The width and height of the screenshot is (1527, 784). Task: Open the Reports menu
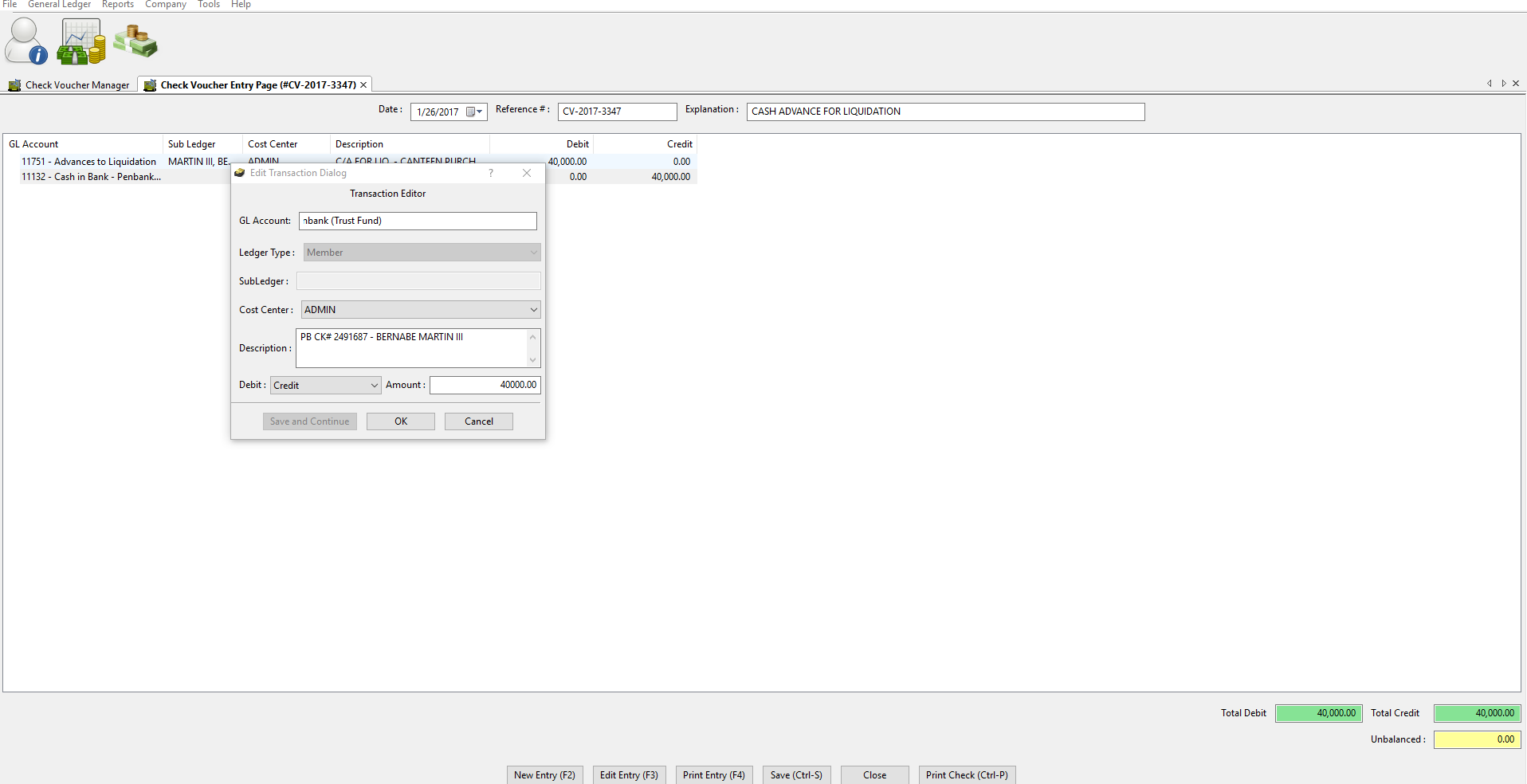(118, 5)
